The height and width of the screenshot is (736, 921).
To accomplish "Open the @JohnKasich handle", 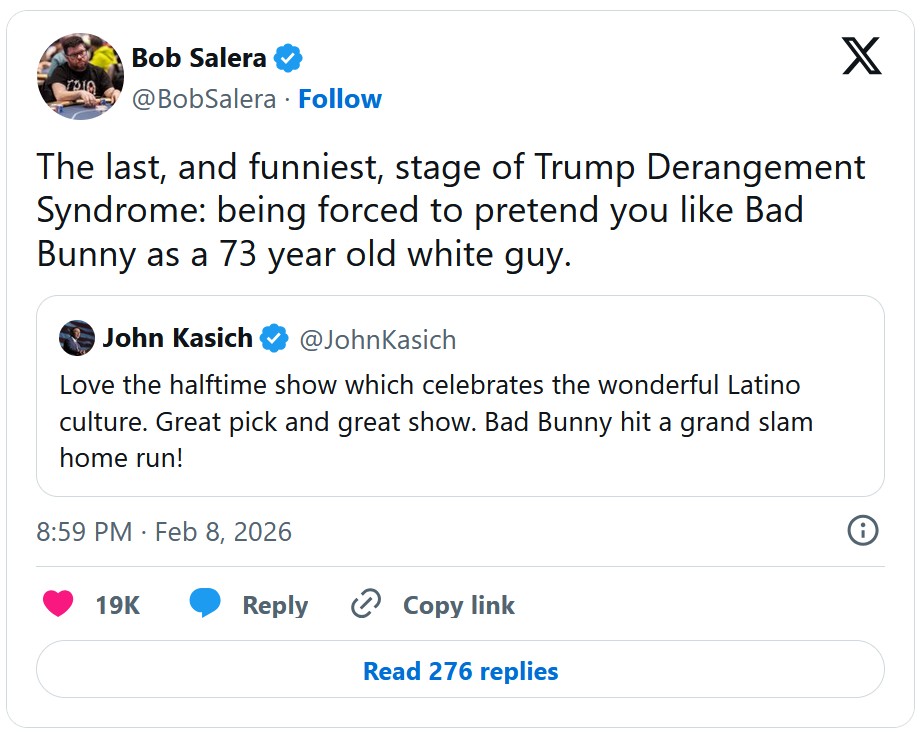I will coord(378,340).
